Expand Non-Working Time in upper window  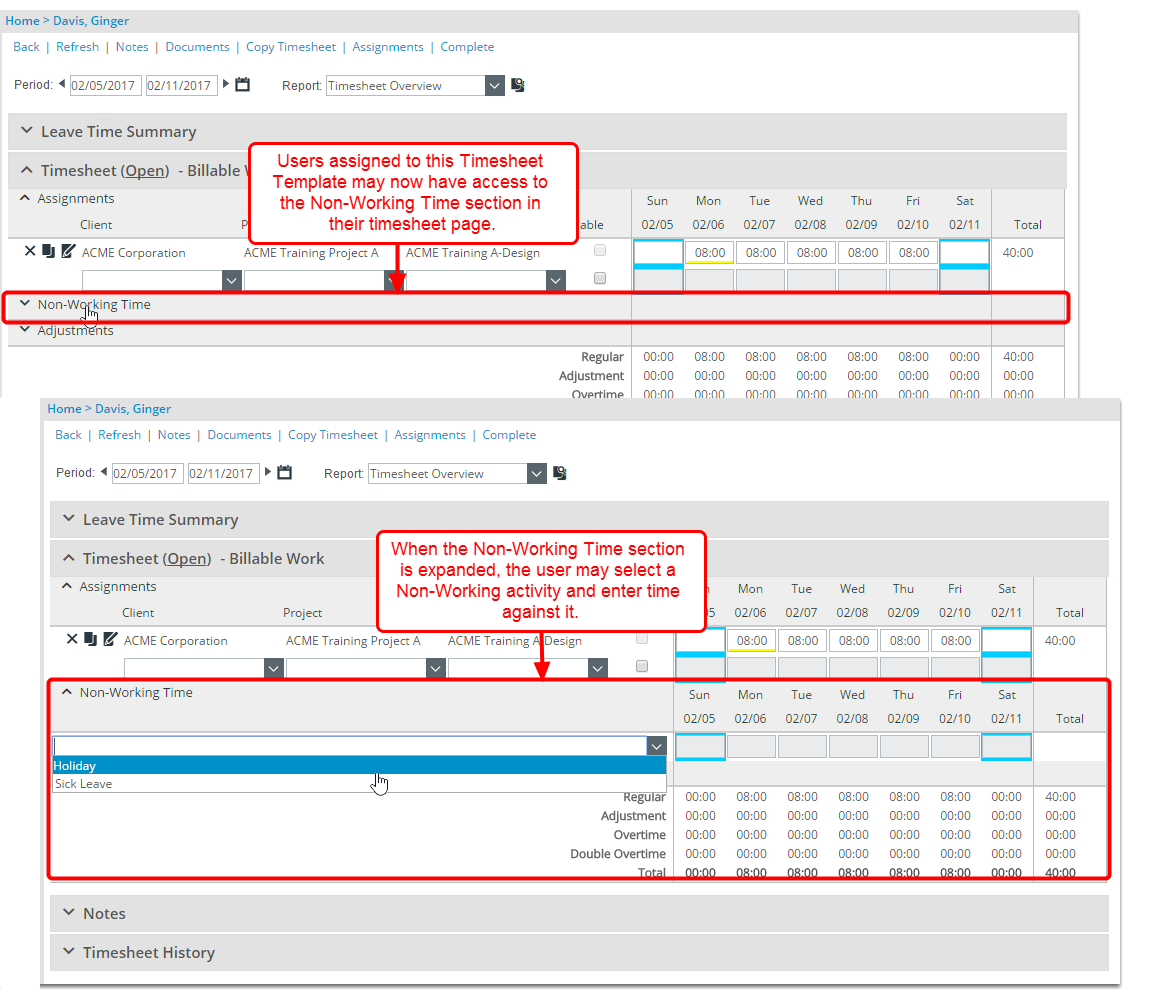tap(25, 303)
